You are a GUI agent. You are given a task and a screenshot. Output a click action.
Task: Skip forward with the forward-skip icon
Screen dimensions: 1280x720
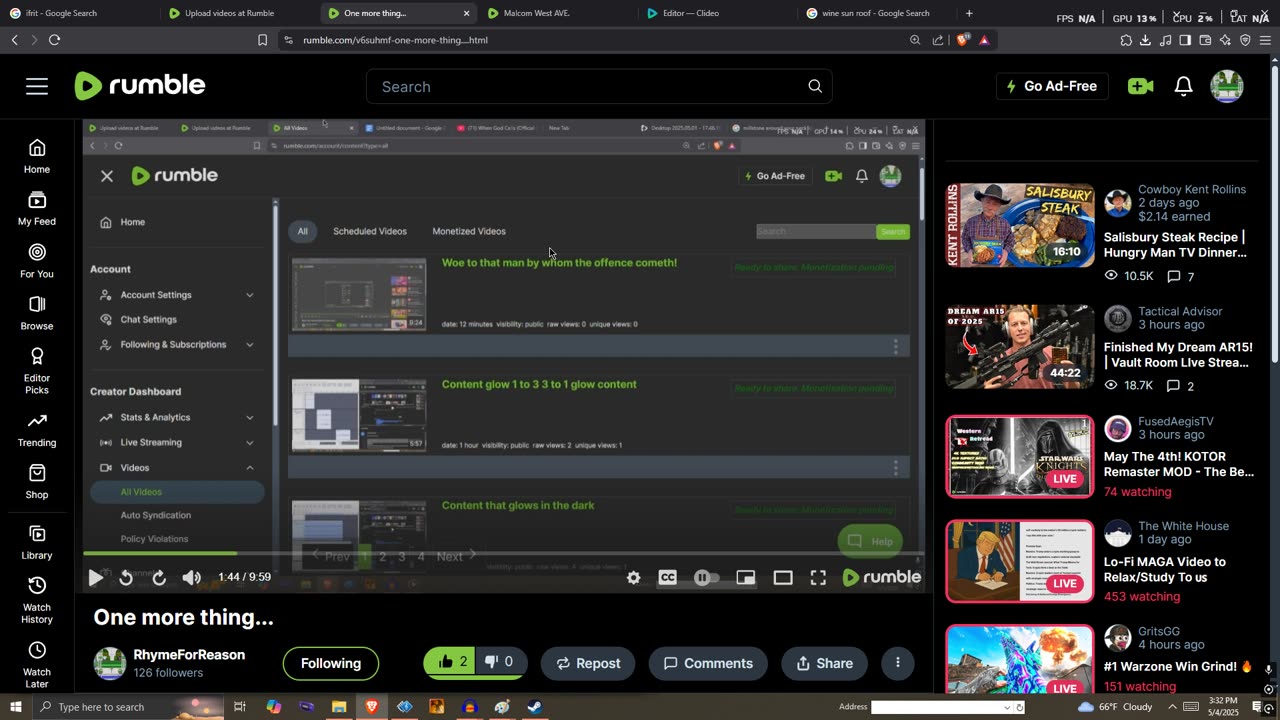point(159,577)
